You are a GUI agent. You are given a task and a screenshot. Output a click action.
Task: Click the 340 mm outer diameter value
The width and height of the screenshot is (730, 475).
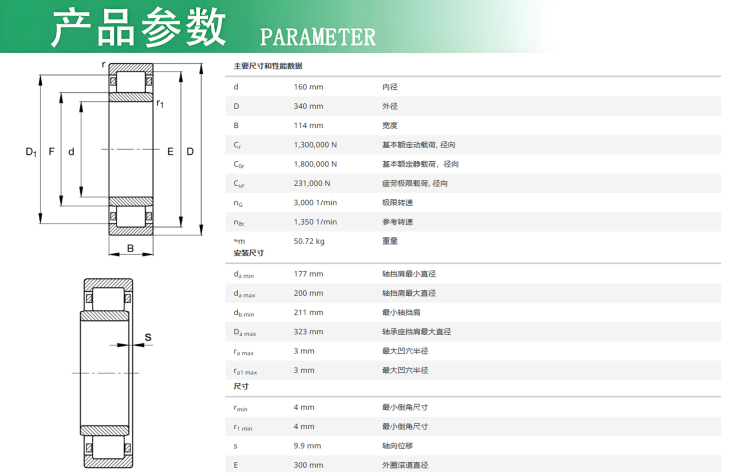tap(308, 106)
